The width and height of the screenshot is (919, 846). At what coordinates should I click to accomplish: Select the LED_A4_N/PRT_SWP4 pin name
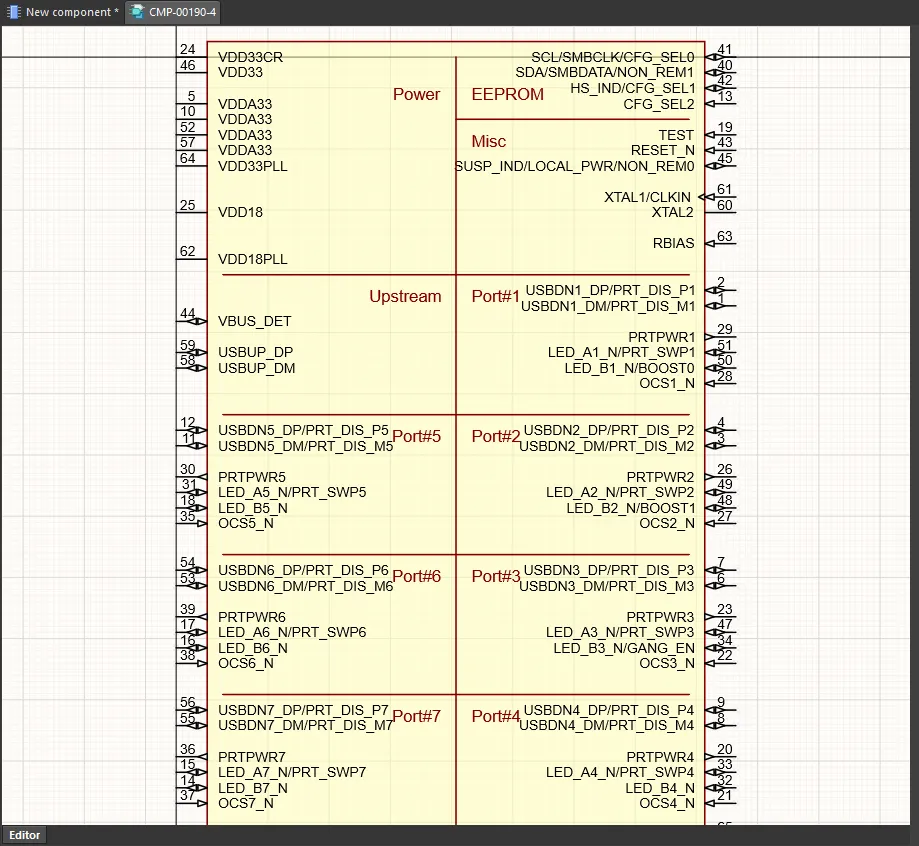[620, 772]
